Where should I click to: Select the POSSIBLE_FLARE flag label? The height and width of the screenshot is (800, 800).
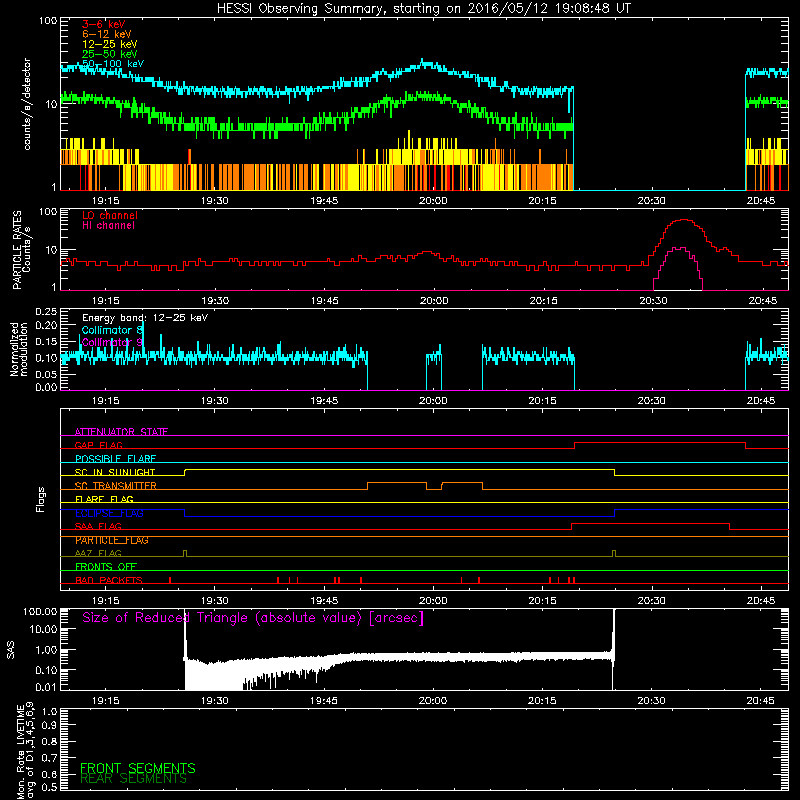(115, 459)
